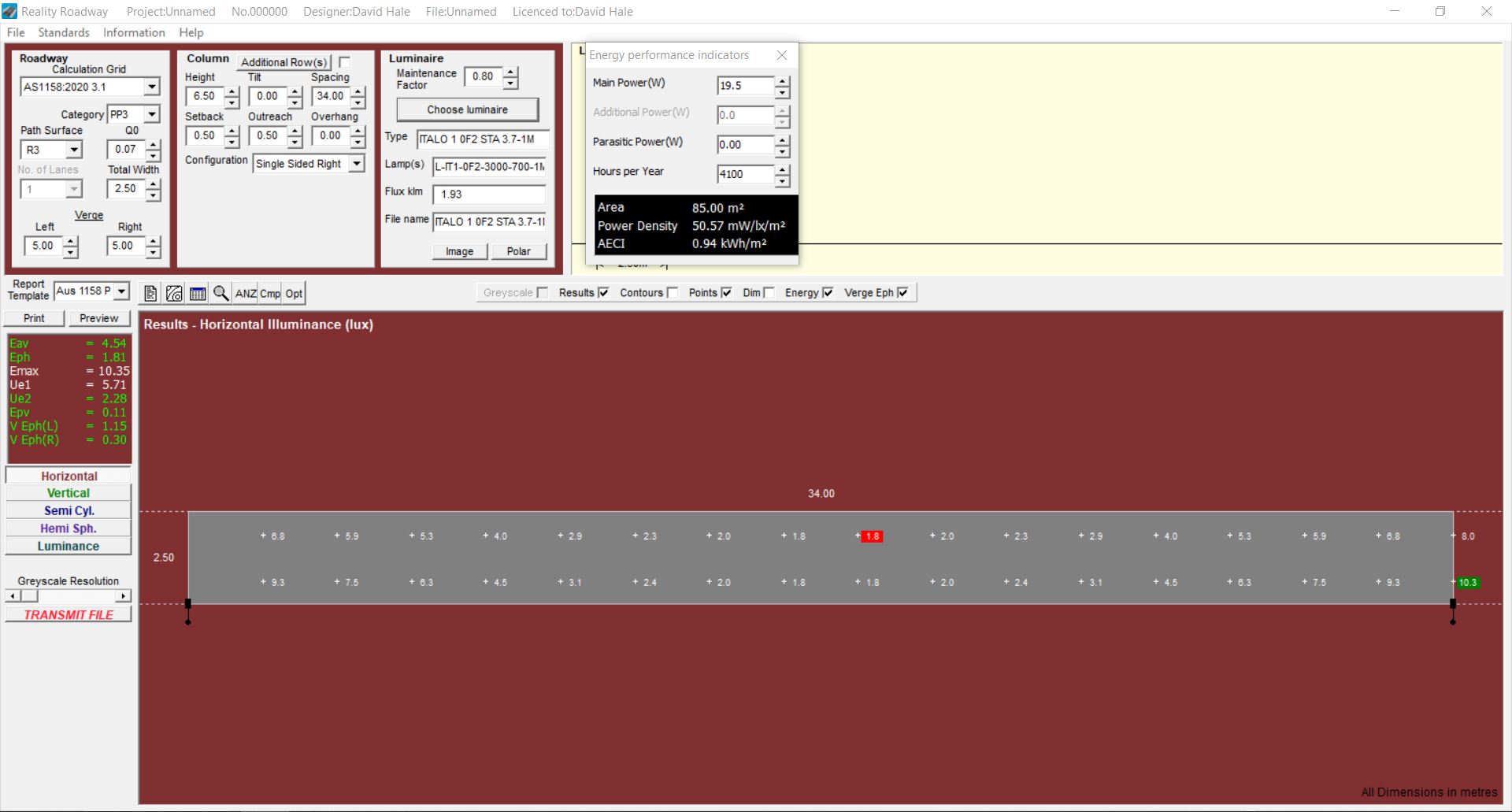The width and height of the screenshot is (1512, 812).
Task: Increase Parasitic Power with up arrow
Action: [782, 140]
